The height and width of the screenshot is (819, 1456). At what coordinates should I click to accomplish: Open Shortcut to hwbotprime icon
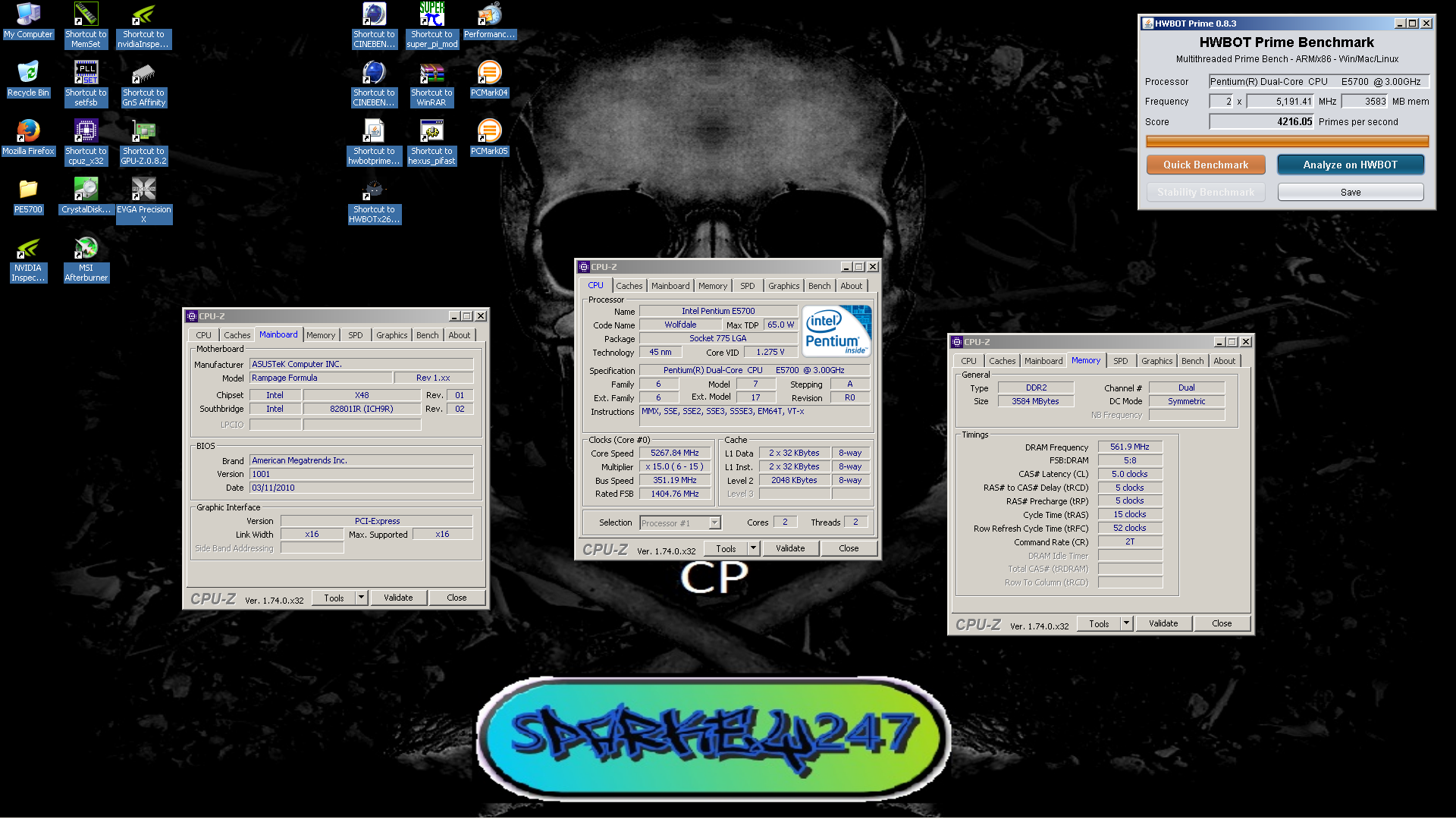[374, 142]
